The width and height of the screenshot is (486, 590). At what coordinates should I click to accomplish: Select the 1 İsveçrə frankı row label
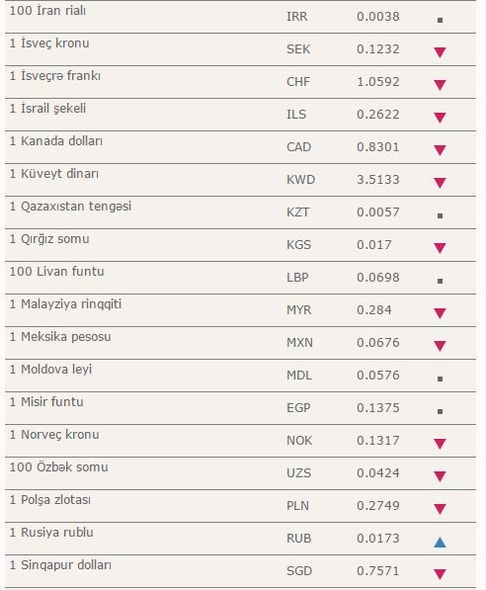pos(55,76)
